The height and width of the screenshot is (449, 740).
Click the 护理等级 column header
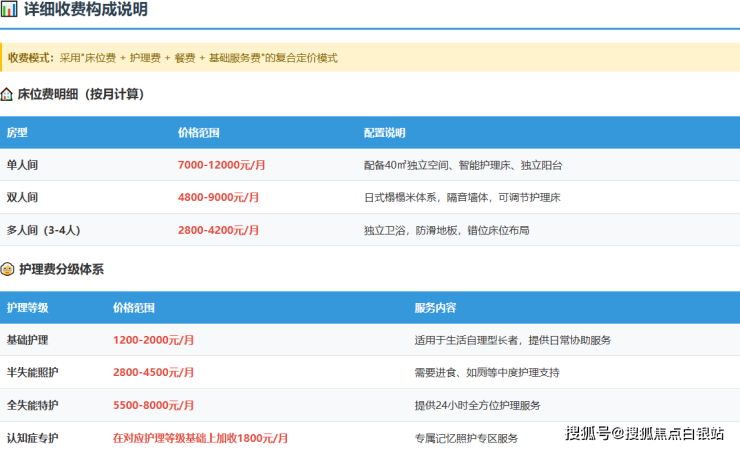pyautogui.click(x=27, y=307)
